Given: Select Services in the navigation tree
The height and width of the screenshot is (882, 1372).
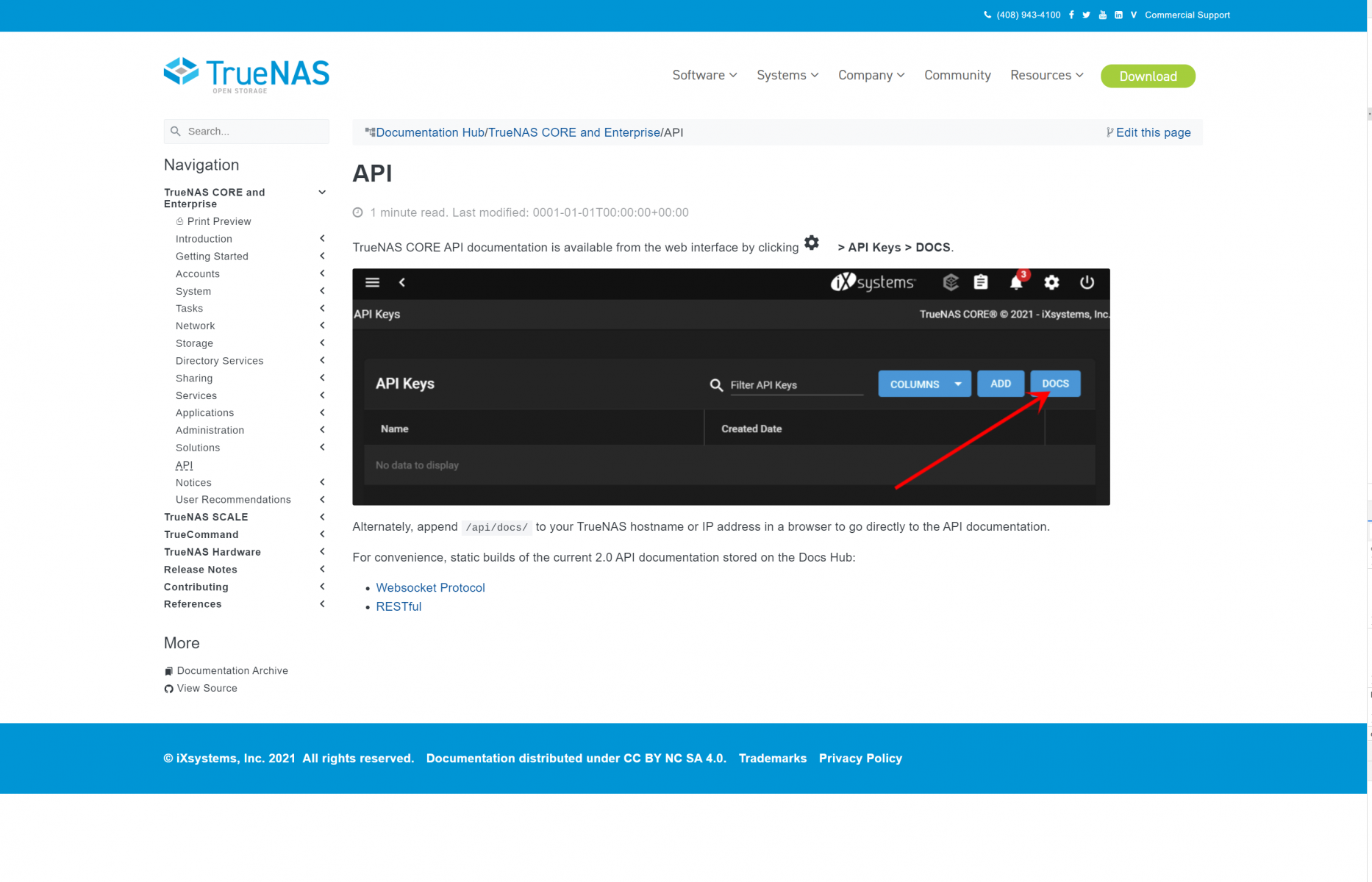Looking at the screenshot, I should click(x=196, y=395).
